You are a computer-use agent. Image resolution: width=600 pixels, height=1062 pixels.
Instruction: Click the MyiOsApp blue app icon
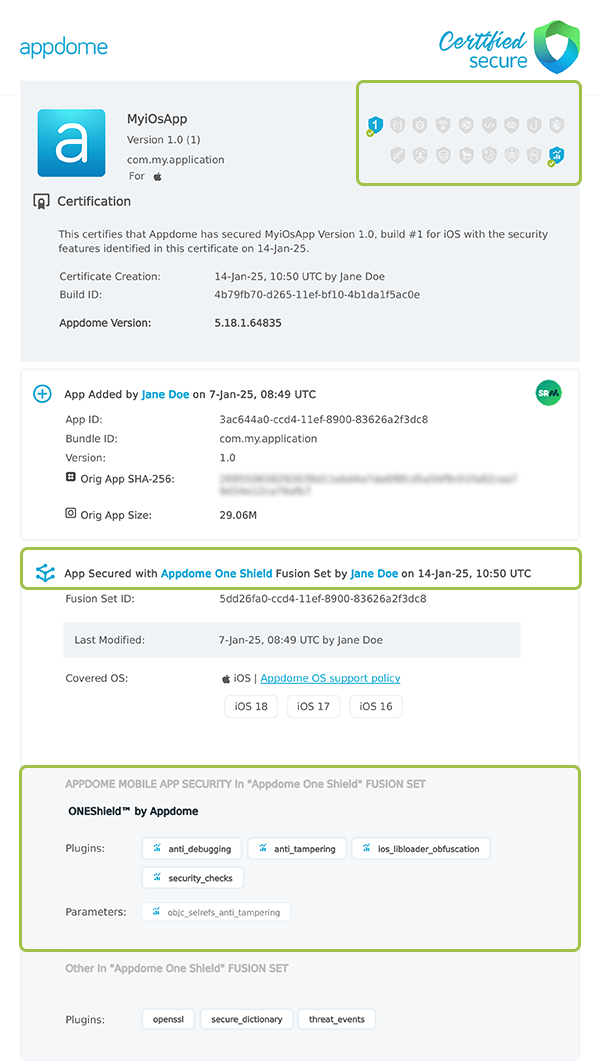click(71, 143)
